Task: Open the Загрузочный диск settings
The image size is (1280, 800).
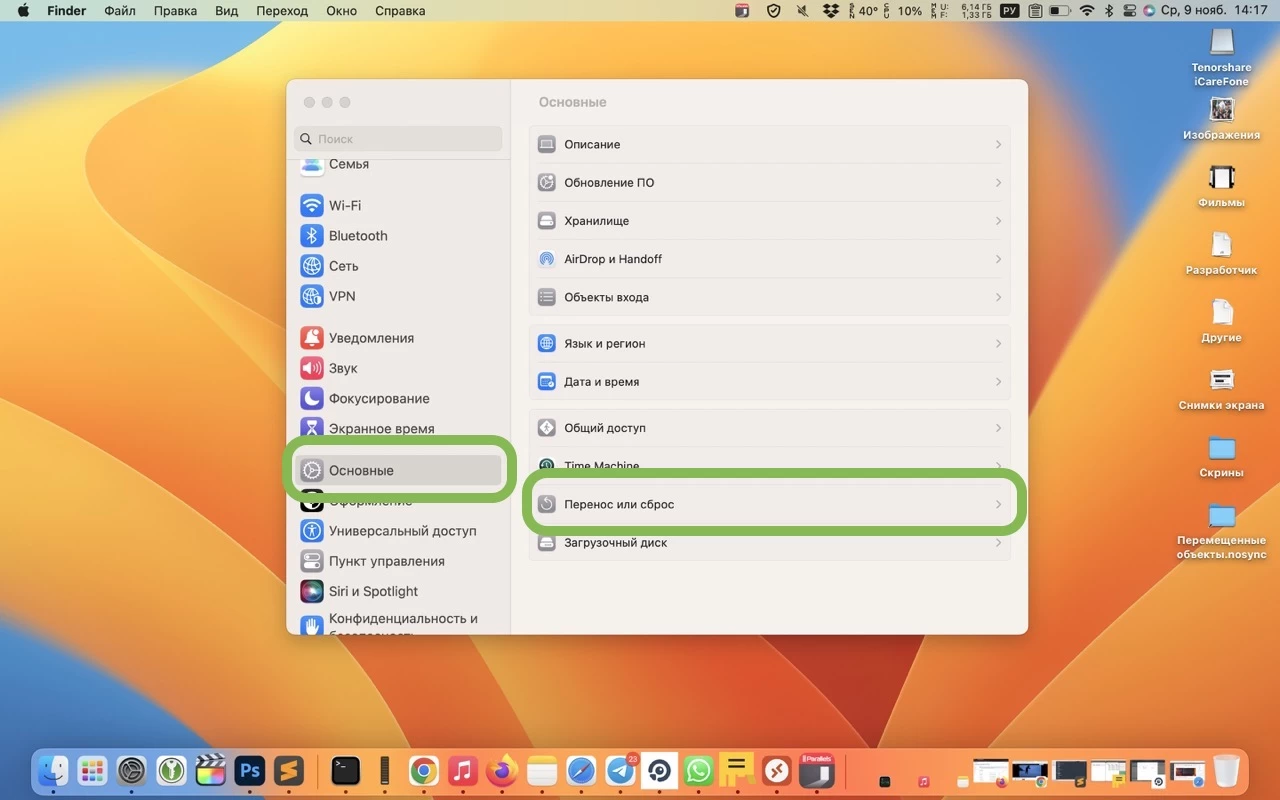Action: coord(770,542)
